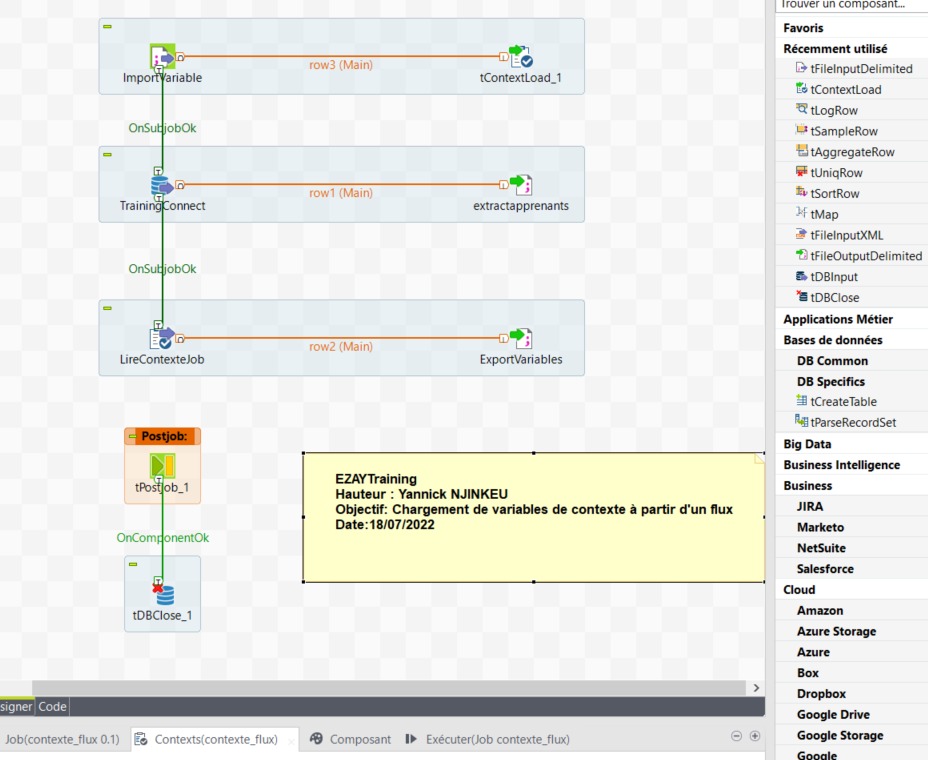928x760 pixels.
Task: Select the TrainingConnect database component
Action: [x=162, y=184]
